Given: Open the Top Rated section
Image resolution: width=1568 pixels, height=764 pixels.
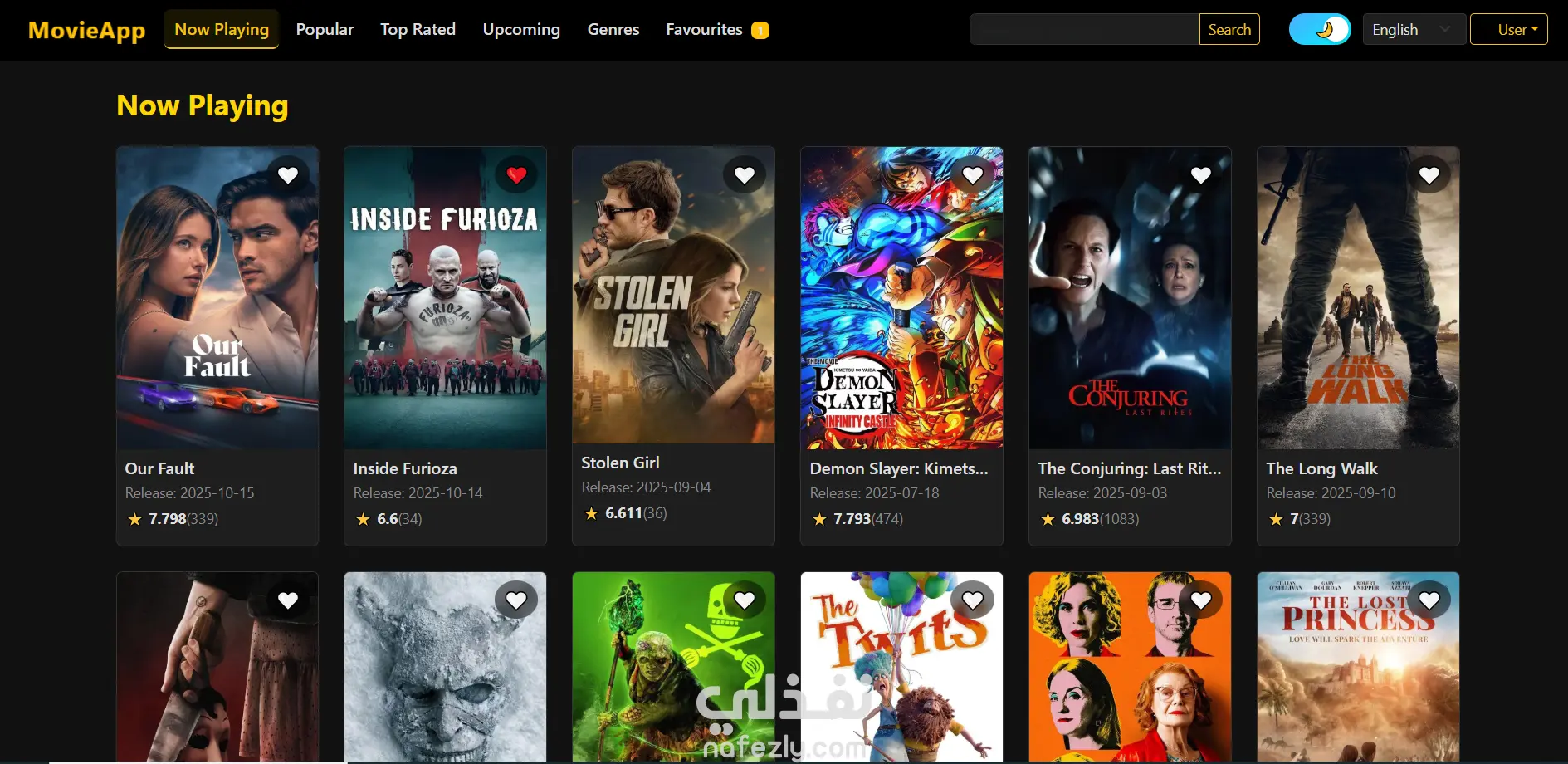Looking at the screenshot, I should (x=418, y=29).
